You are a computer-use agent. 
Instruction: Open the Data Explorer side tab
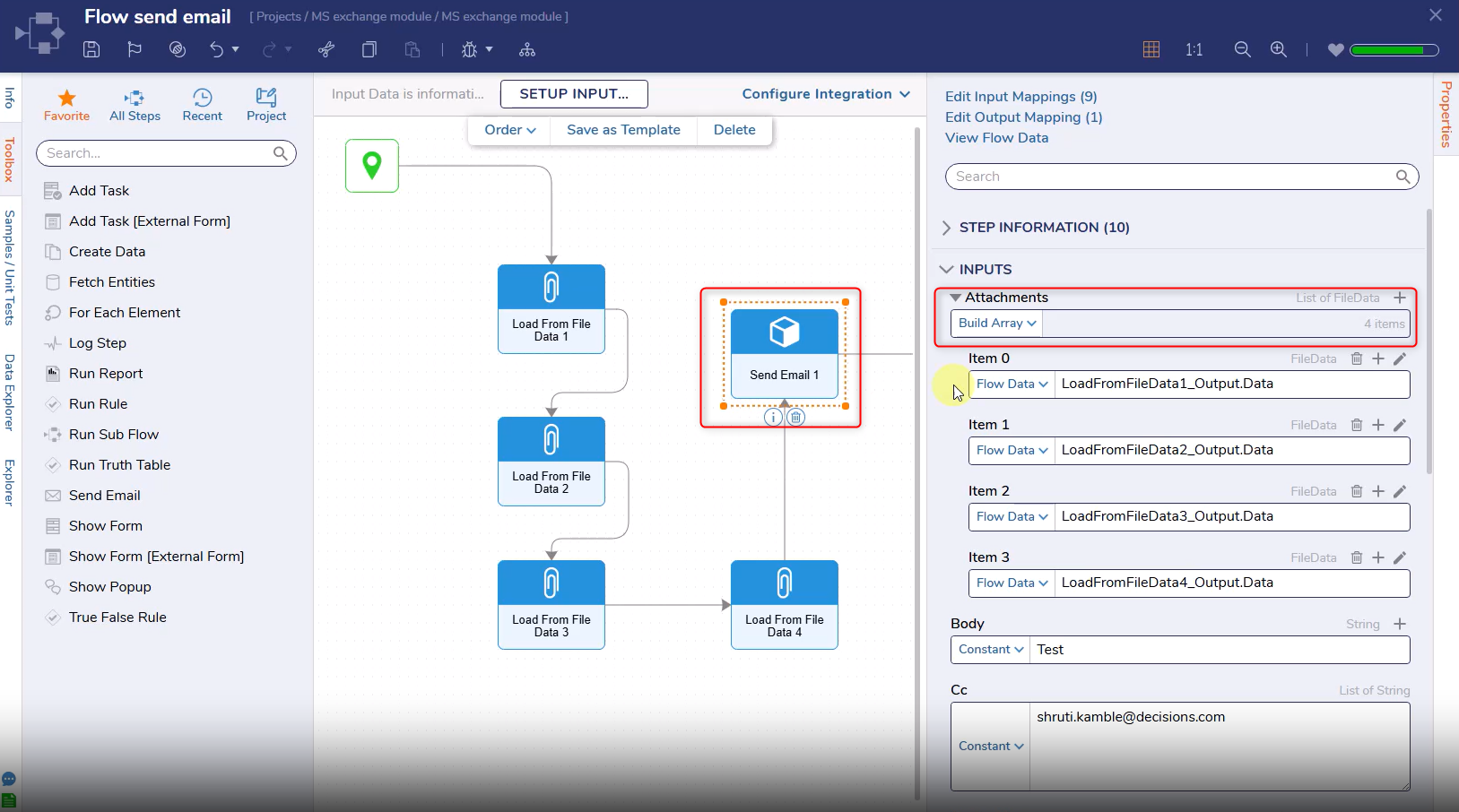(10, 393)
